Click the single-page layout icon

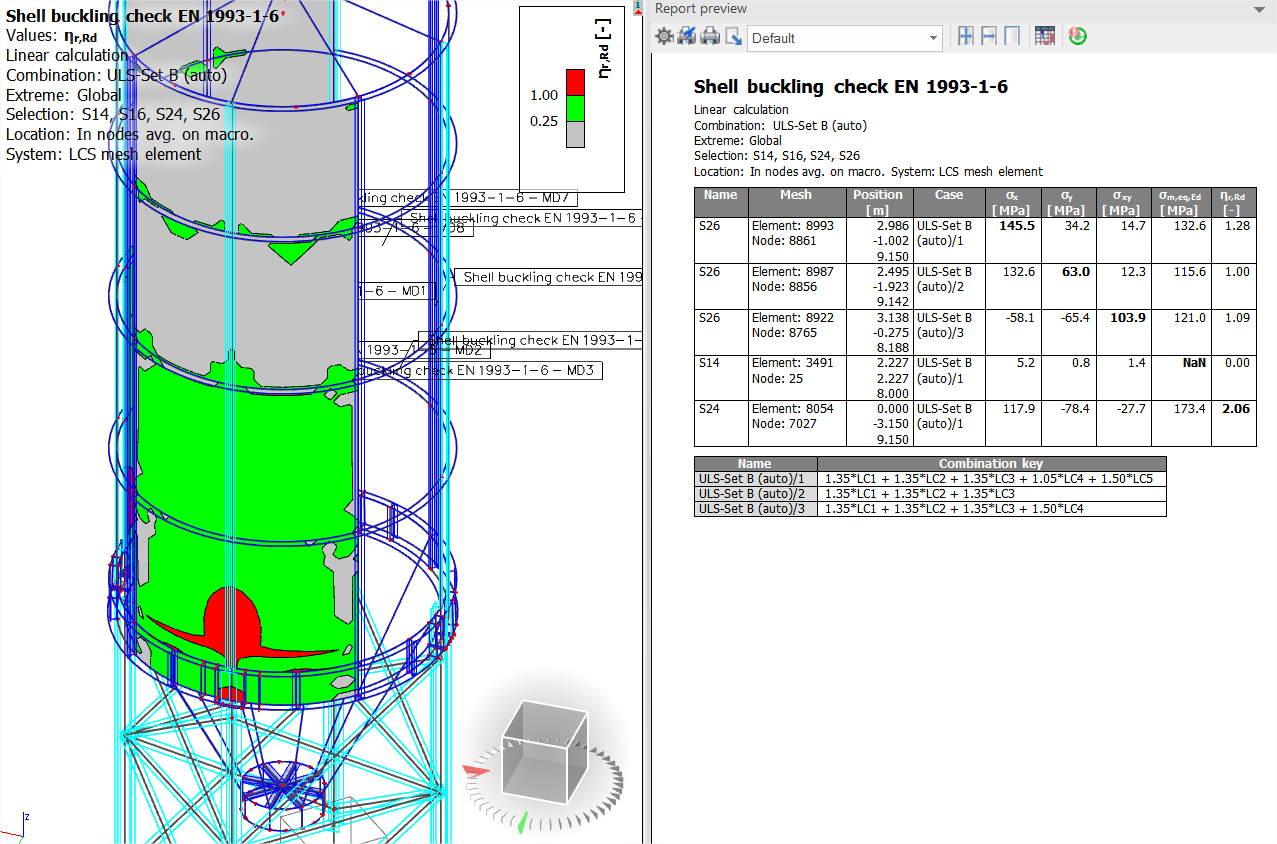click(1012, 37)
